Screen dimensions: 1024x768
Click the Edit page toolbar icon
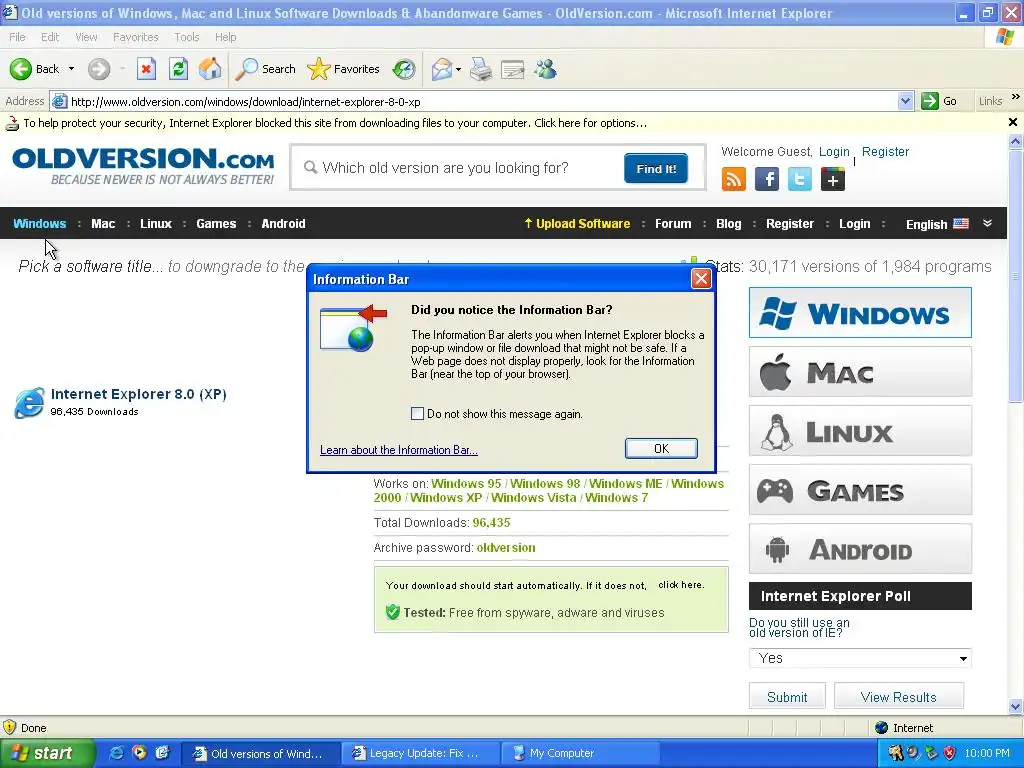[513, 69]
